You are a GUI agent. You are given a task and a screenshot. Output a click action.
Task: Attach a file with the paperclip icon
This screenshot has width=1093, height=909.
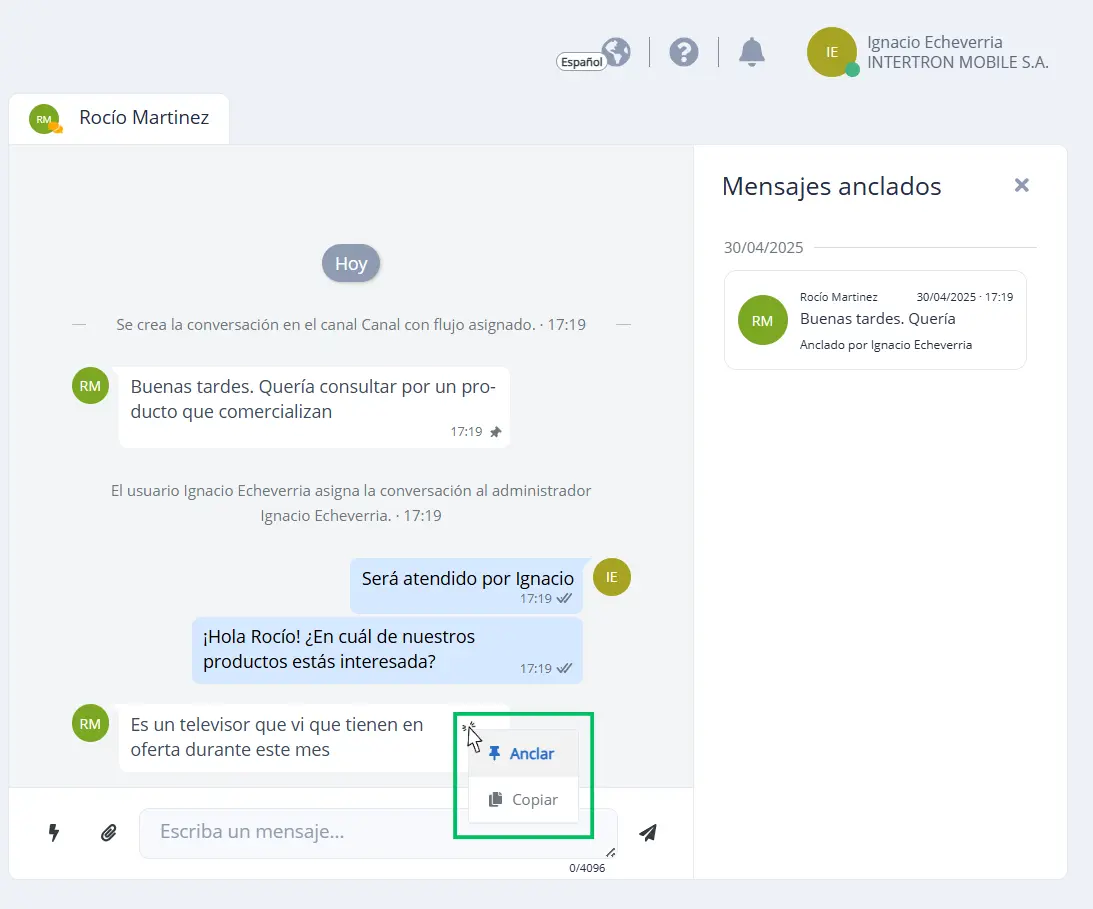pos(109,832)
